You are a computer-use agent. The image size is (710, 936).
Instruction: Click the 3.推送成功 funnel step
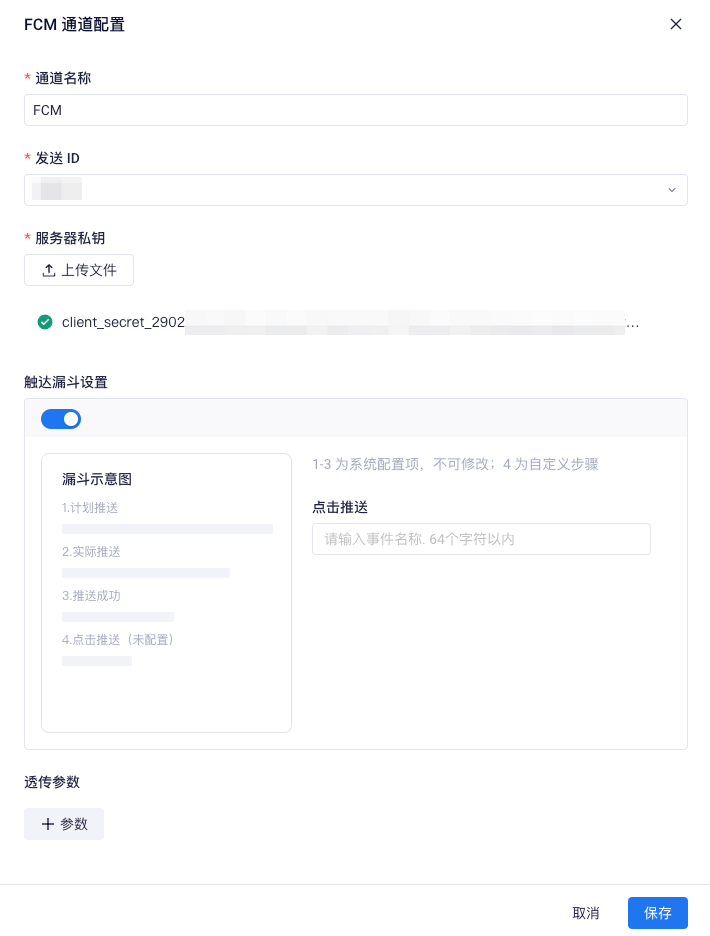click(x=91, y=596)
